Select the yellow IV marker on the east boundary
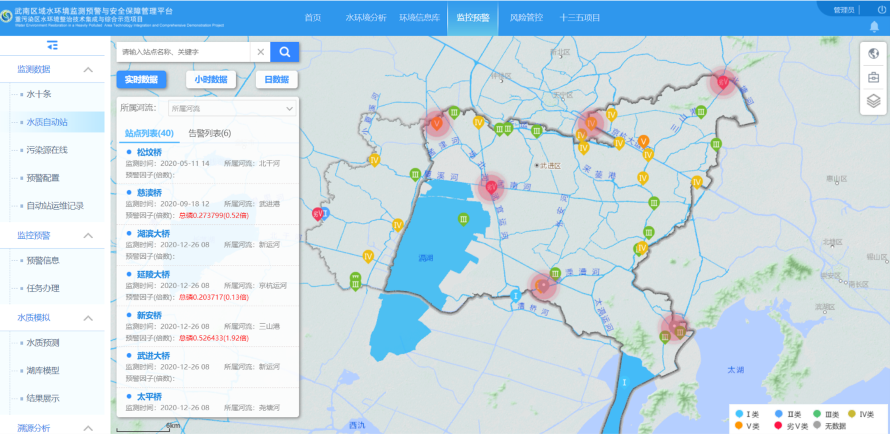The image size is (890, 434). (x=696, y=182)
